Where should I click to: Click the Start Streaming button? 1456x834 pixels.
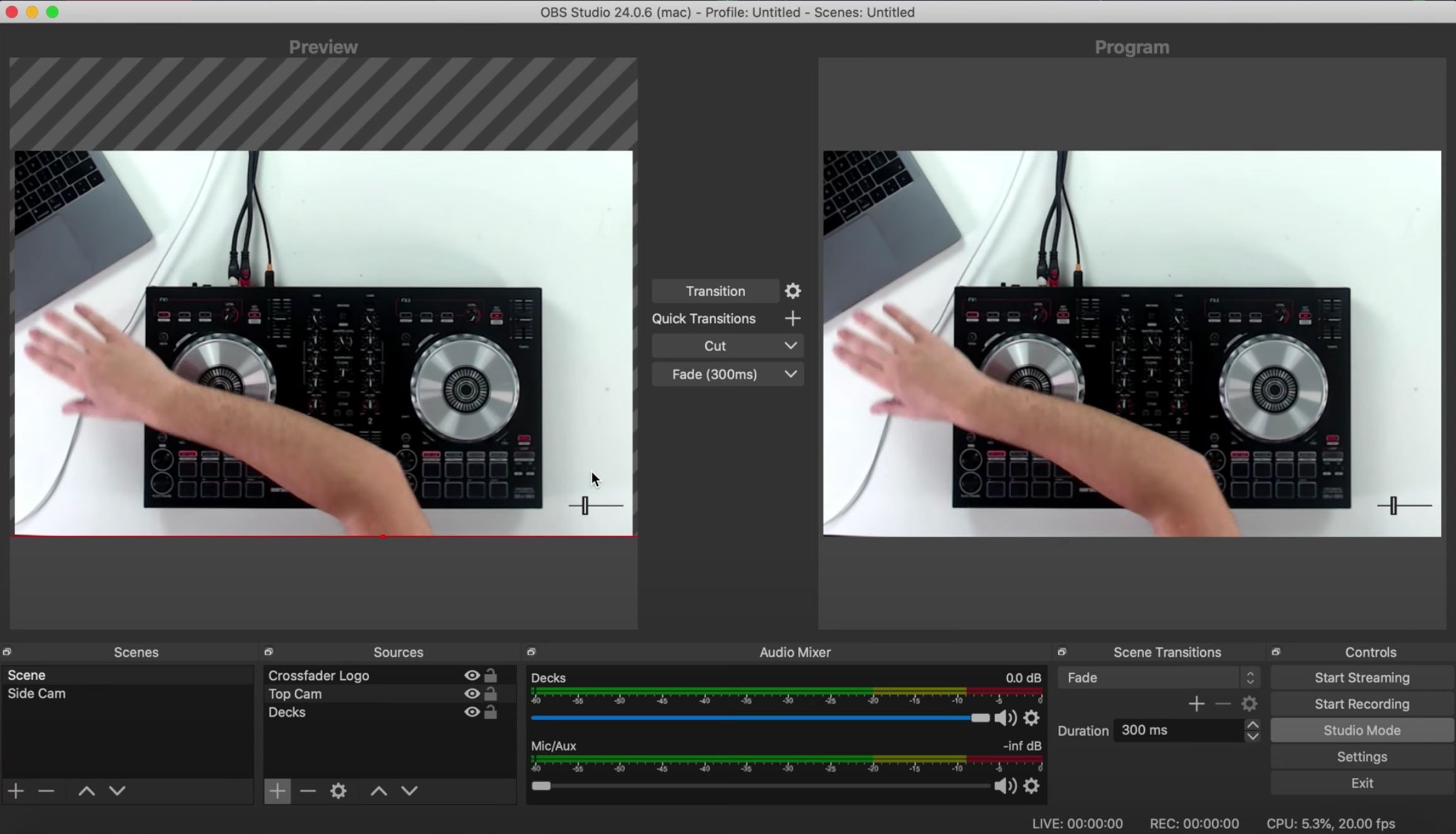[1362, 678]
